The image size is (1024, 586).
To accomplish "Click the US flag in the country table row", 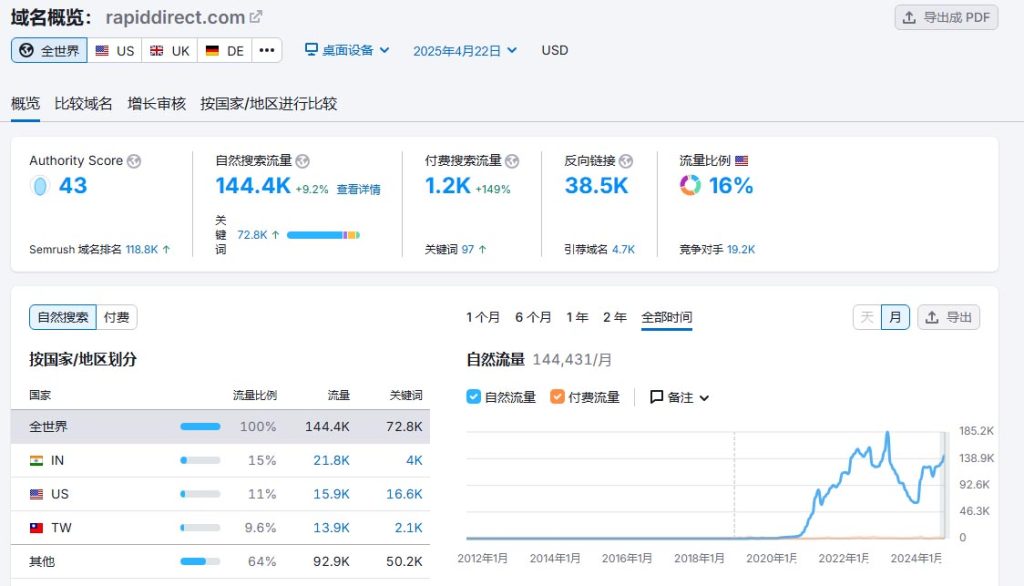I will pos(37,495).
